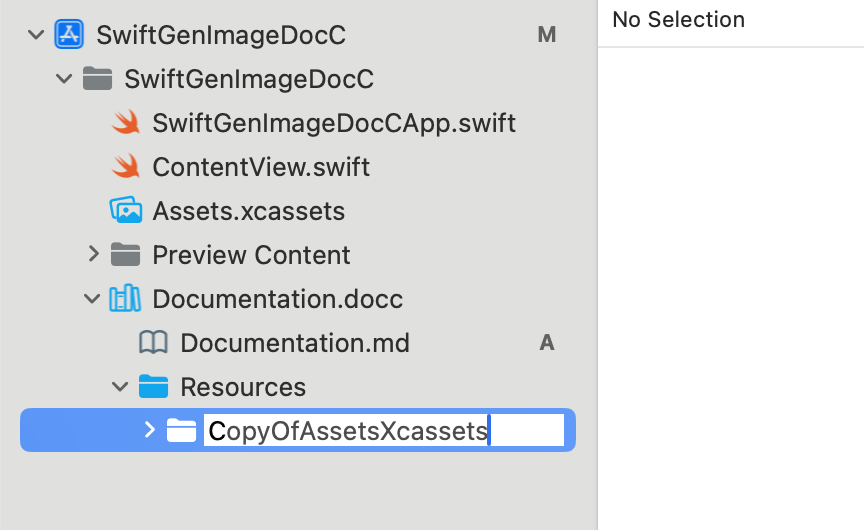Screen dimensions: 864x530
Task: Collapse the Documentation.docc catalog
Action: click(93, 299)
